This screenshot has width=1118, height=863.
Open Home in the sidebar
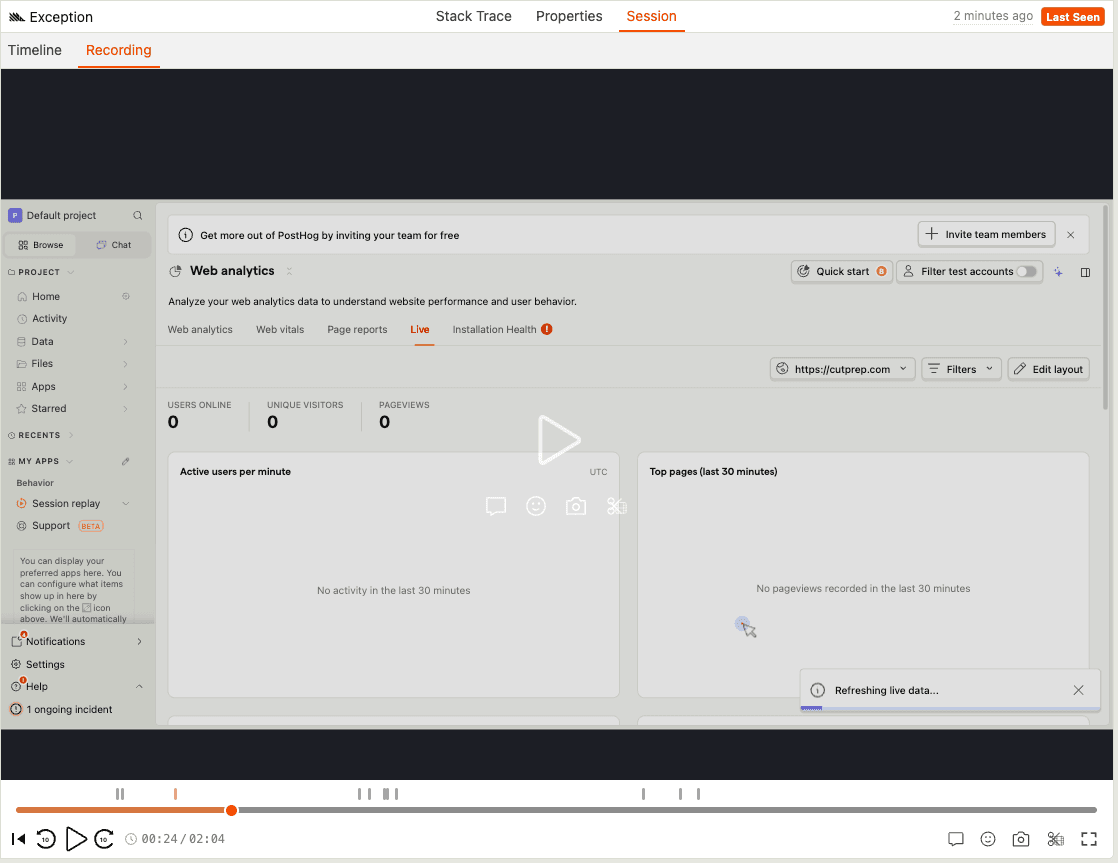[46, 296]
